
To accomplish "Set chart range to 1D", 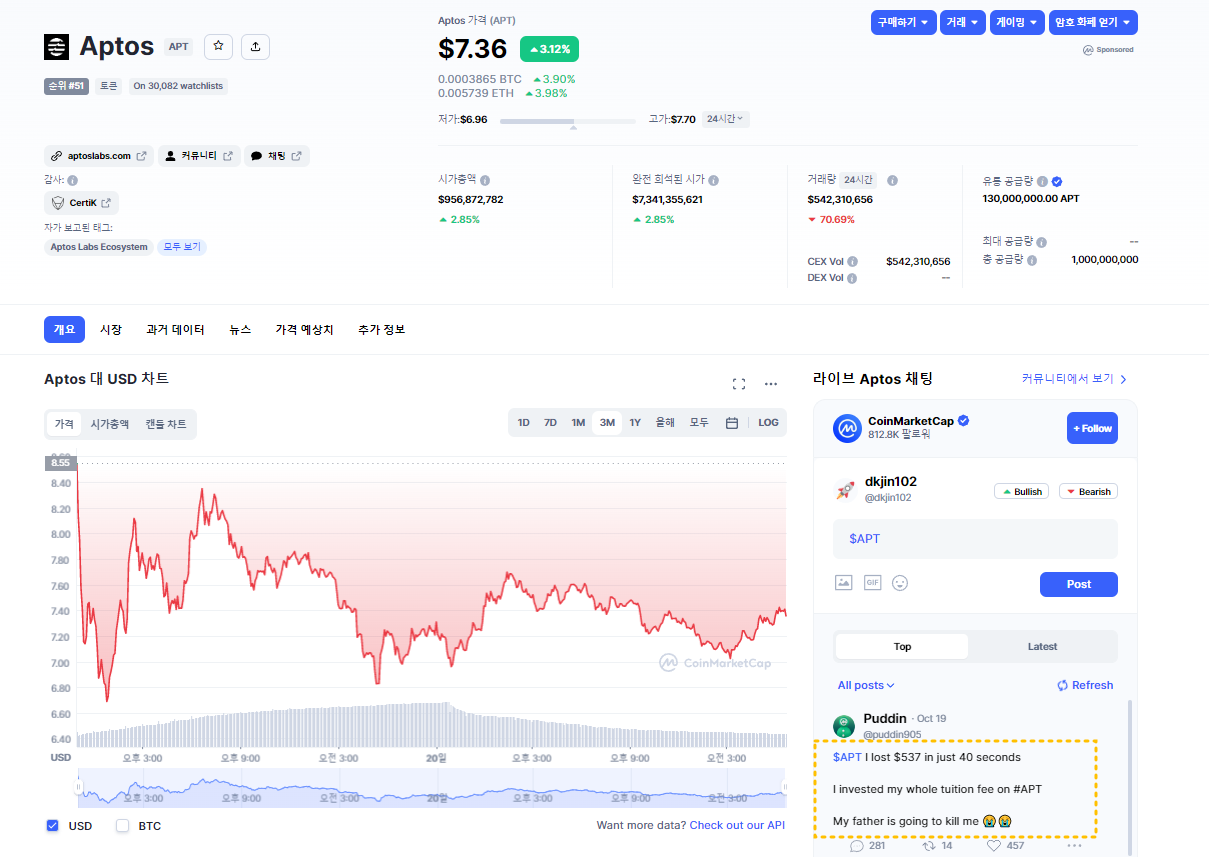I will (x=523, y=423).
